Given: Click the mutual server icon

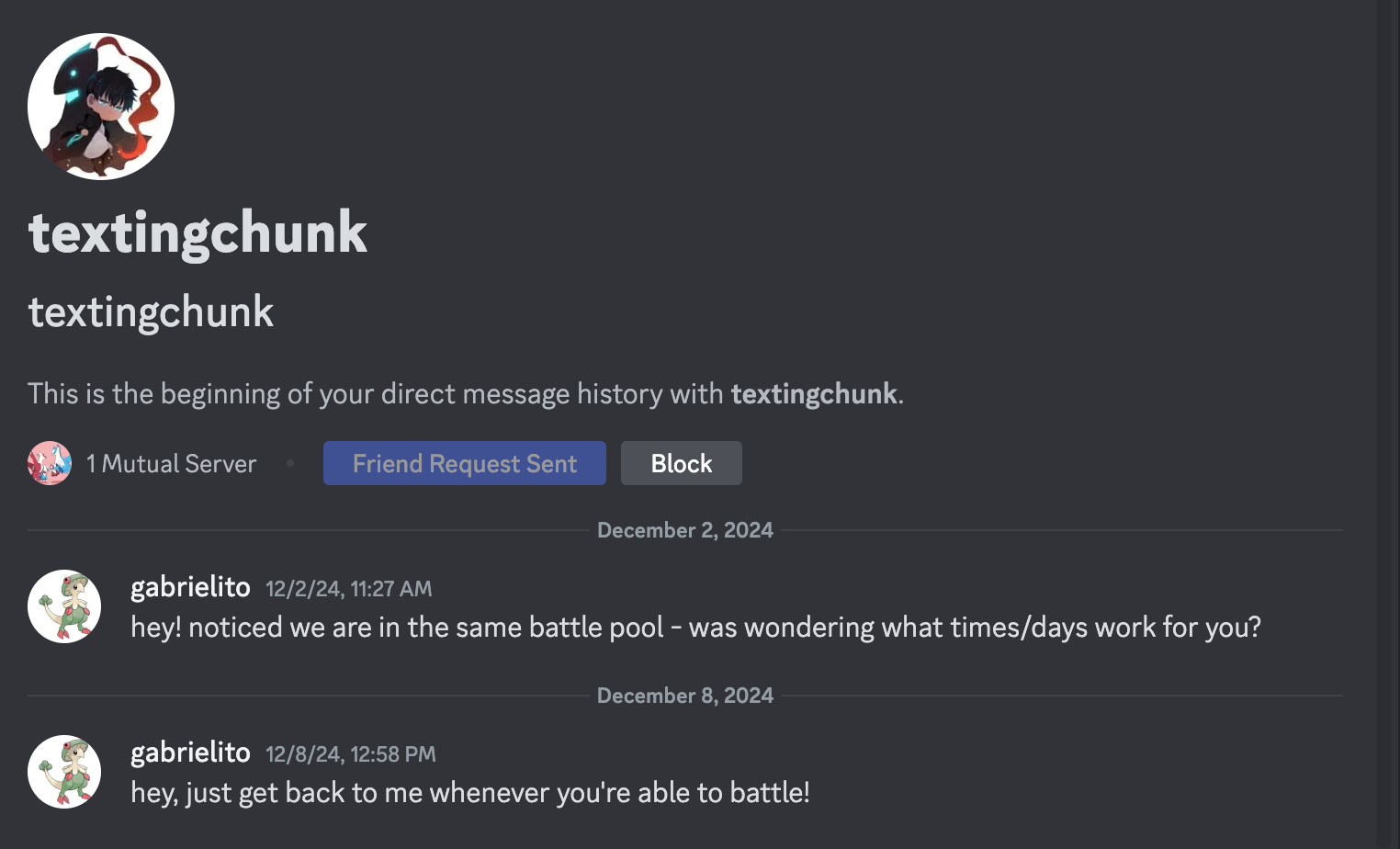Looking at the screenshot, I should [49, 463].
